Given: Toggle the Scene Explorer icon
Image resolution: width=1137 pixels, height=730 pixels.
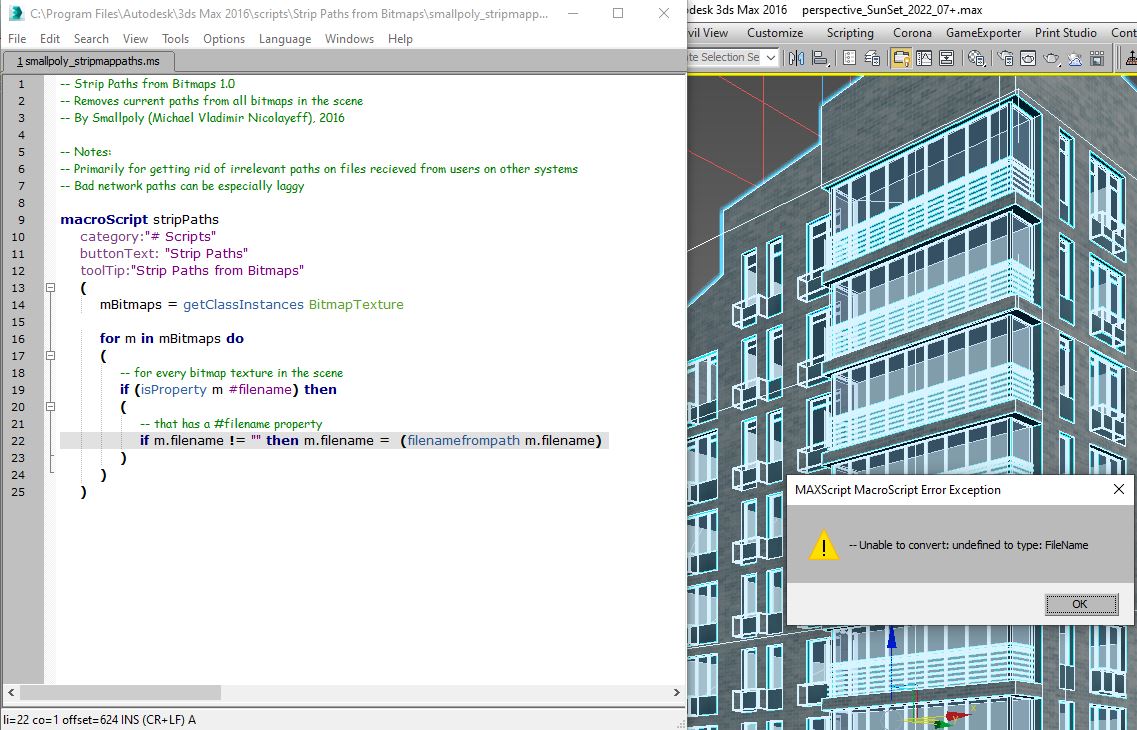Looking at the screenshot, I should (x=849, y=59).
